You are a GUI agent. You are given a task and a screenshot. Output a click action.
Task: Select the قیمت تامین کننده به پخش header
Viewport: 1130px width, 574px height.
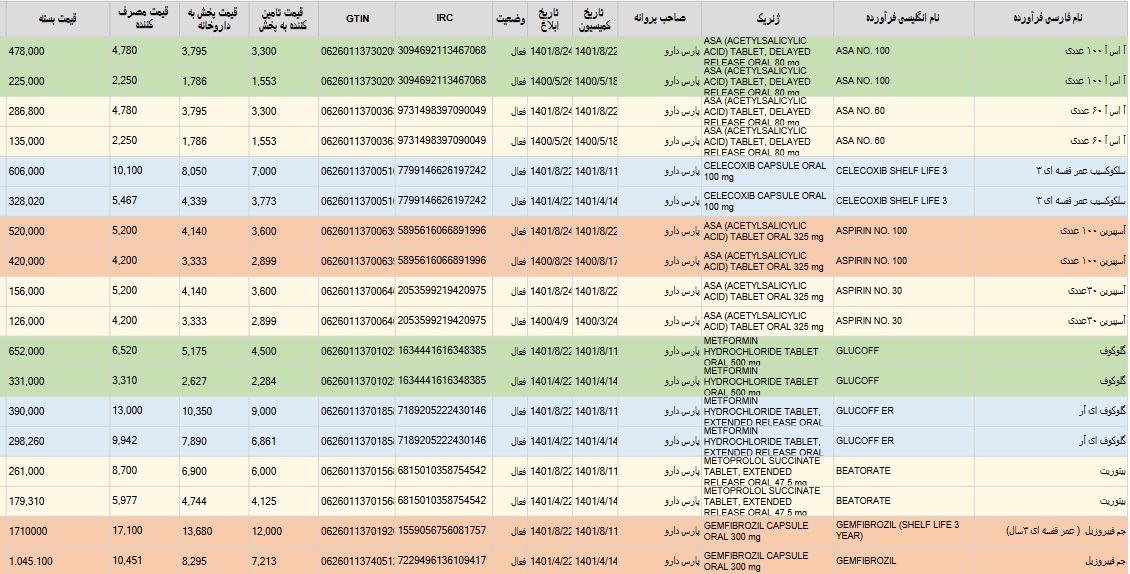(282, 19)
